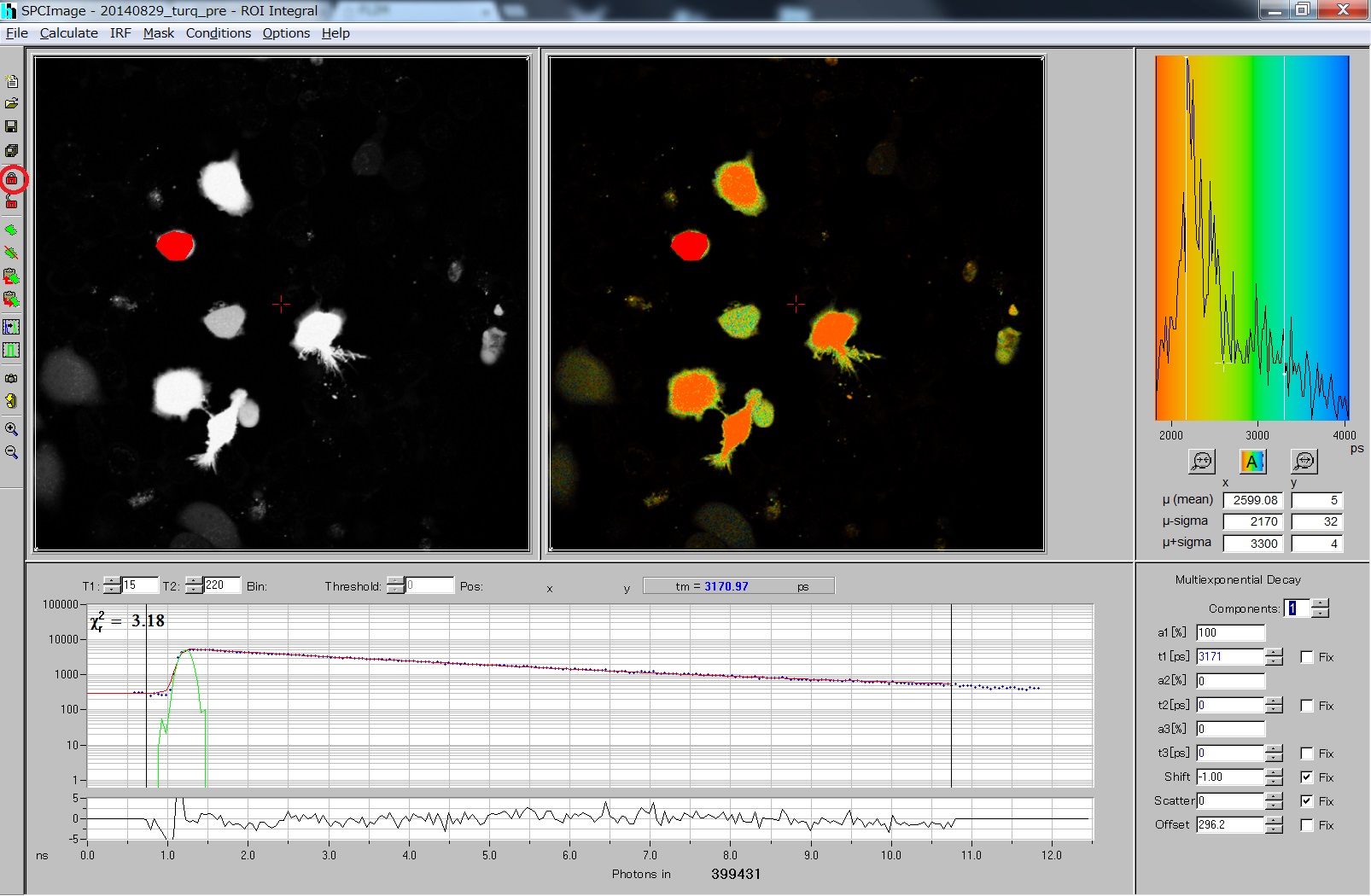The image size is (1371, 896).
Task: Click the Offset value spinner arrows
Action: 1275,825
